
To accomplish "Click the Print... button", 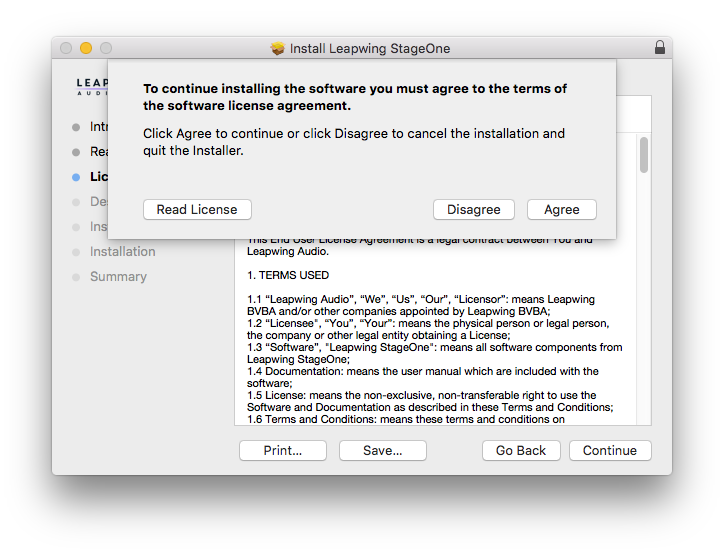I will pyautogui.click(x=283, y=451).
